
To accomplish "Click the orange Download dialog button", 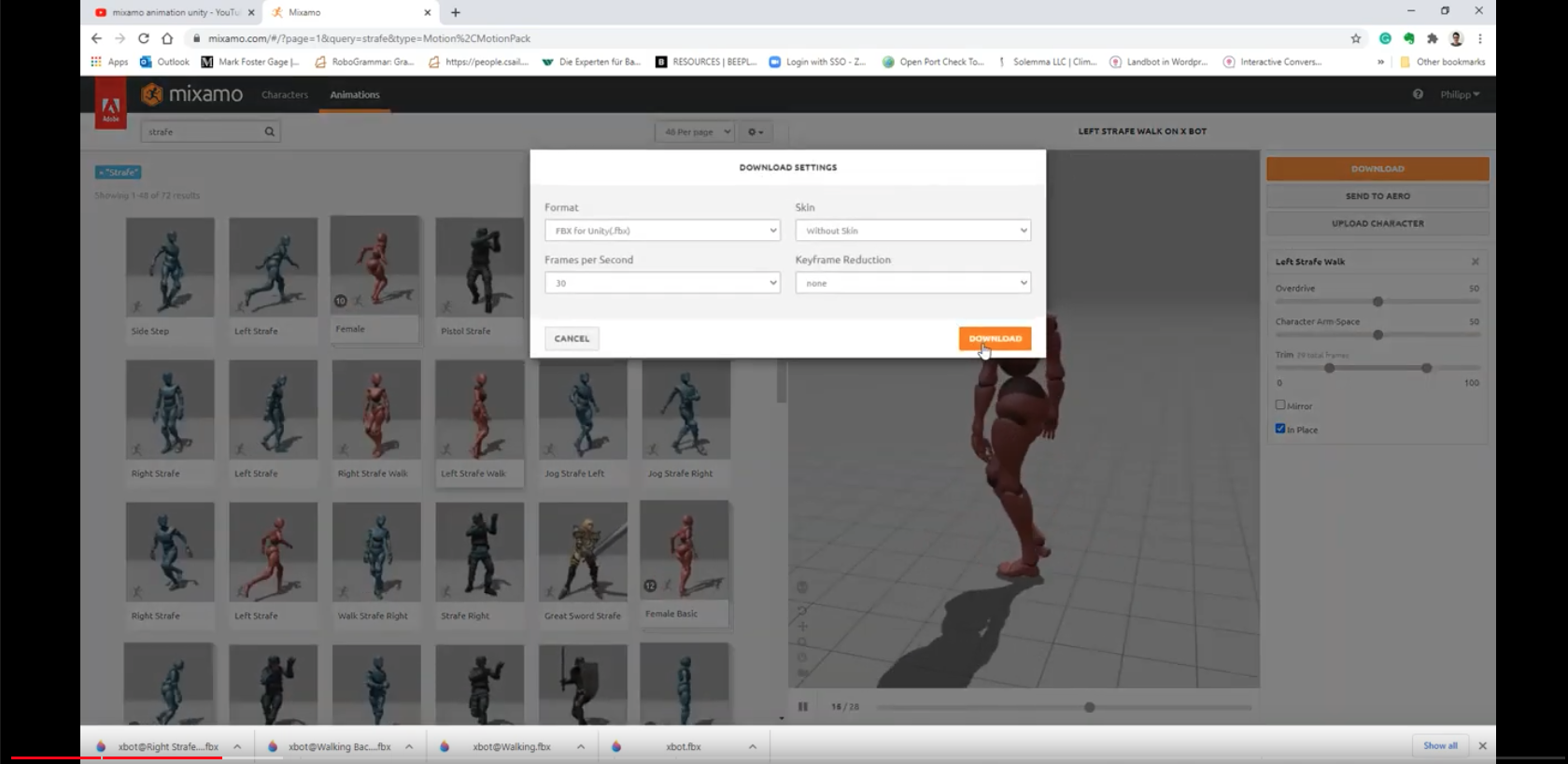I will click(995, 338).
